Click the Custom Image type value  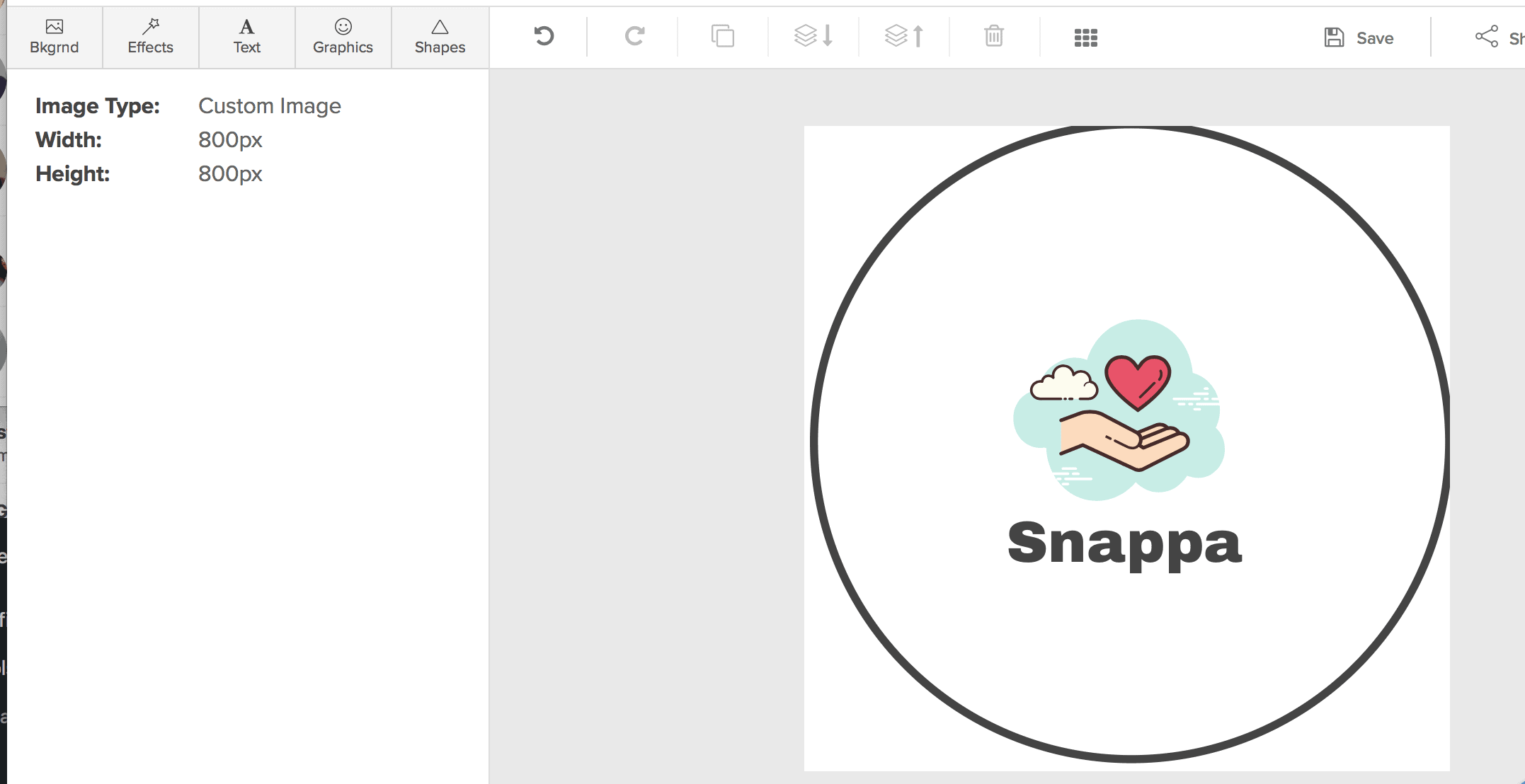point(270,106)
